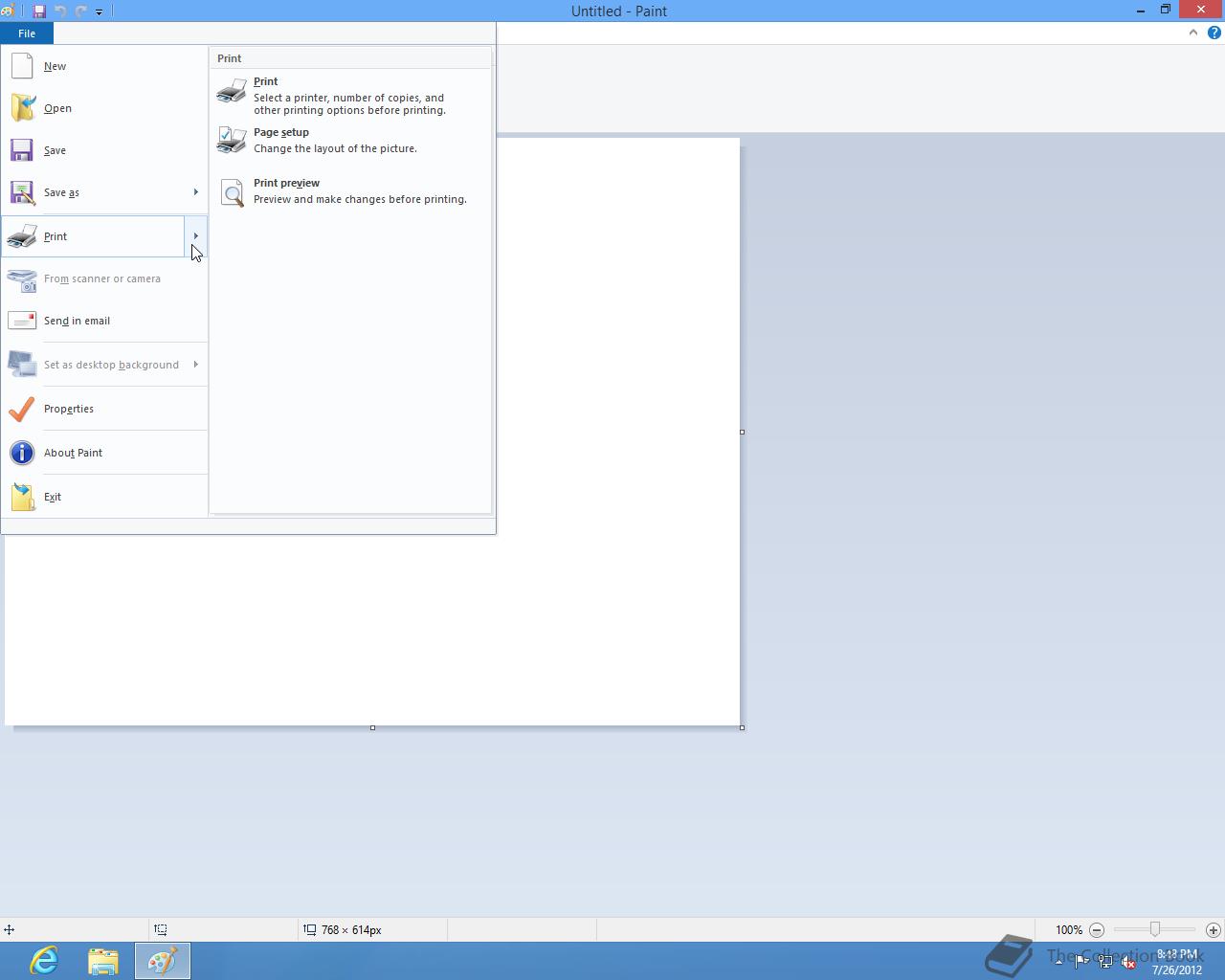Viewport: 1225px width, 980px height.
Task: Click the Save as icon in File menu
Action: [22, 192]
